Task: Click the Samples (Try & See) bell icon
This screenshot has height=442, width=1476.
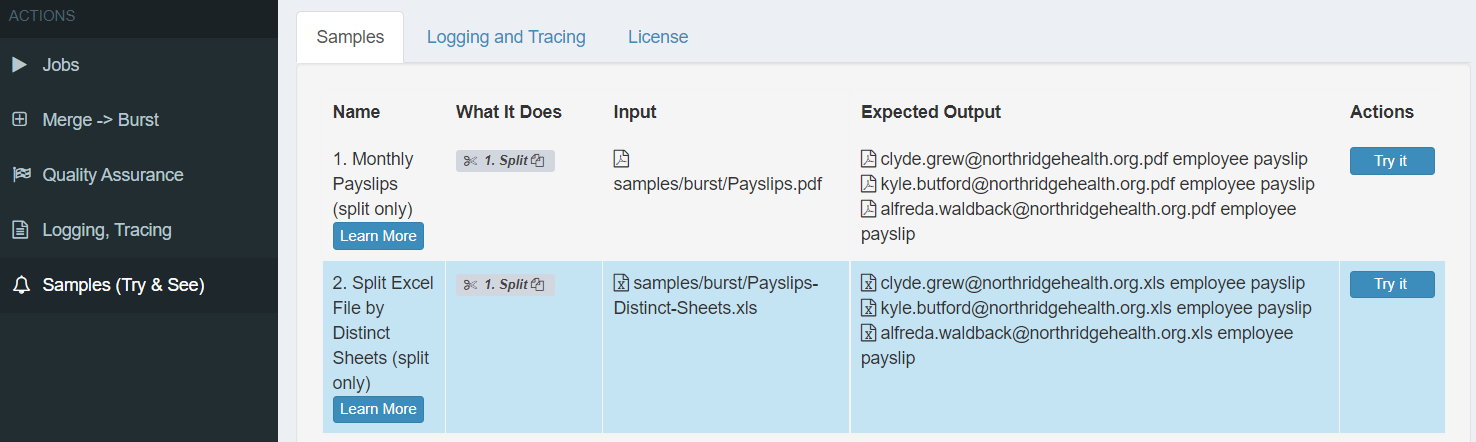Action: [20, 285]
